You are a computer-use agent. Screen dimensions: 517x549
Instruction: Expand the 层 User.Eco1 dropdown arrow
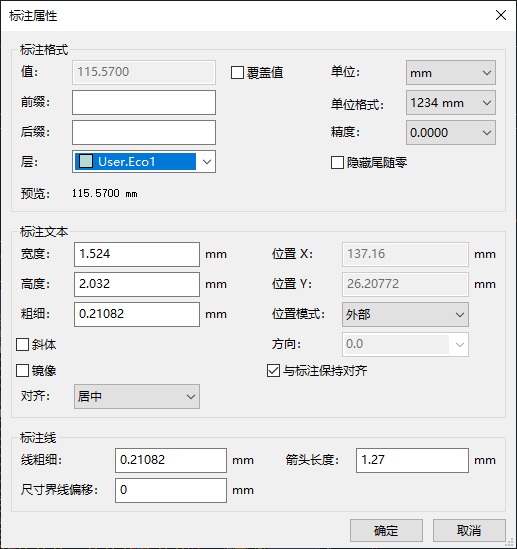point(207,162)
